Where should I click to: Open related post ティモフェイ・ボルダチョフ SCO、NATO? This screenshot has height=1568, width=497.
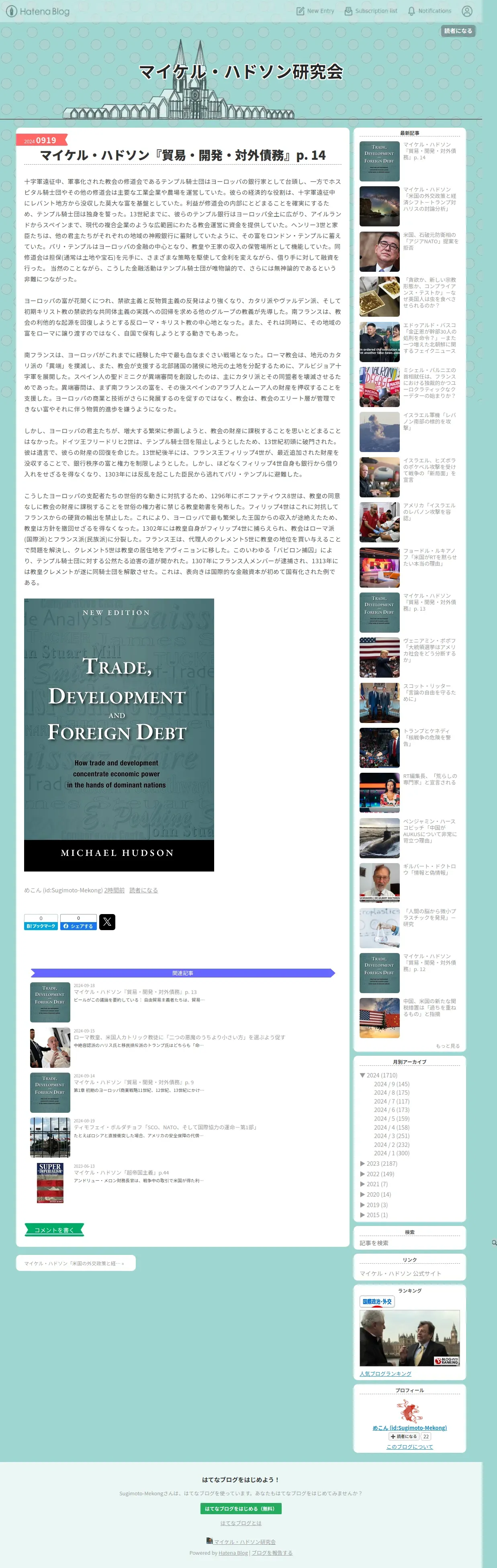point(166,1127)
